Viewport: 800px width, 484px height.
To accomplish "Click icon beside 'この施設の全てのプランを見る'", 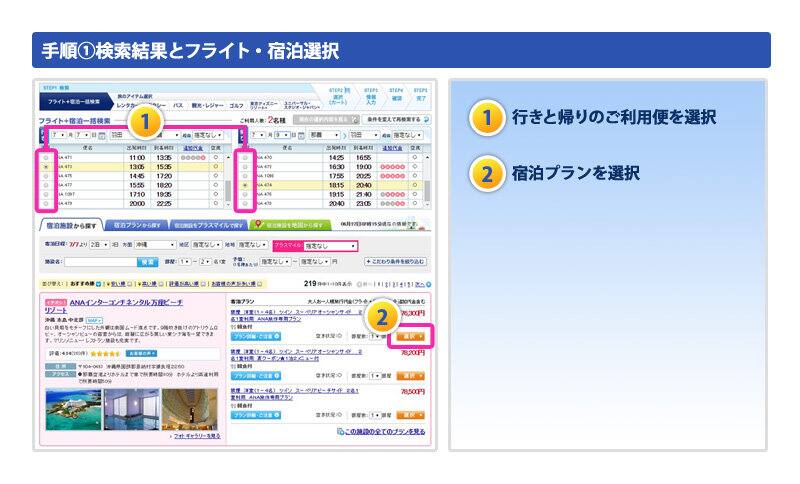I will tap(340, 431).
